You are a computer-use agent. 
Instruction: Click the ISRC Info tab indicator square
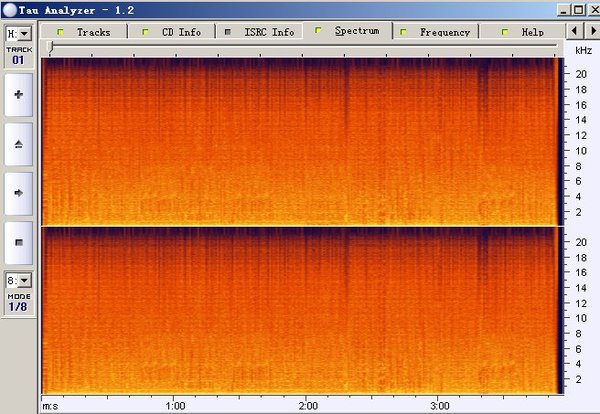228,32
